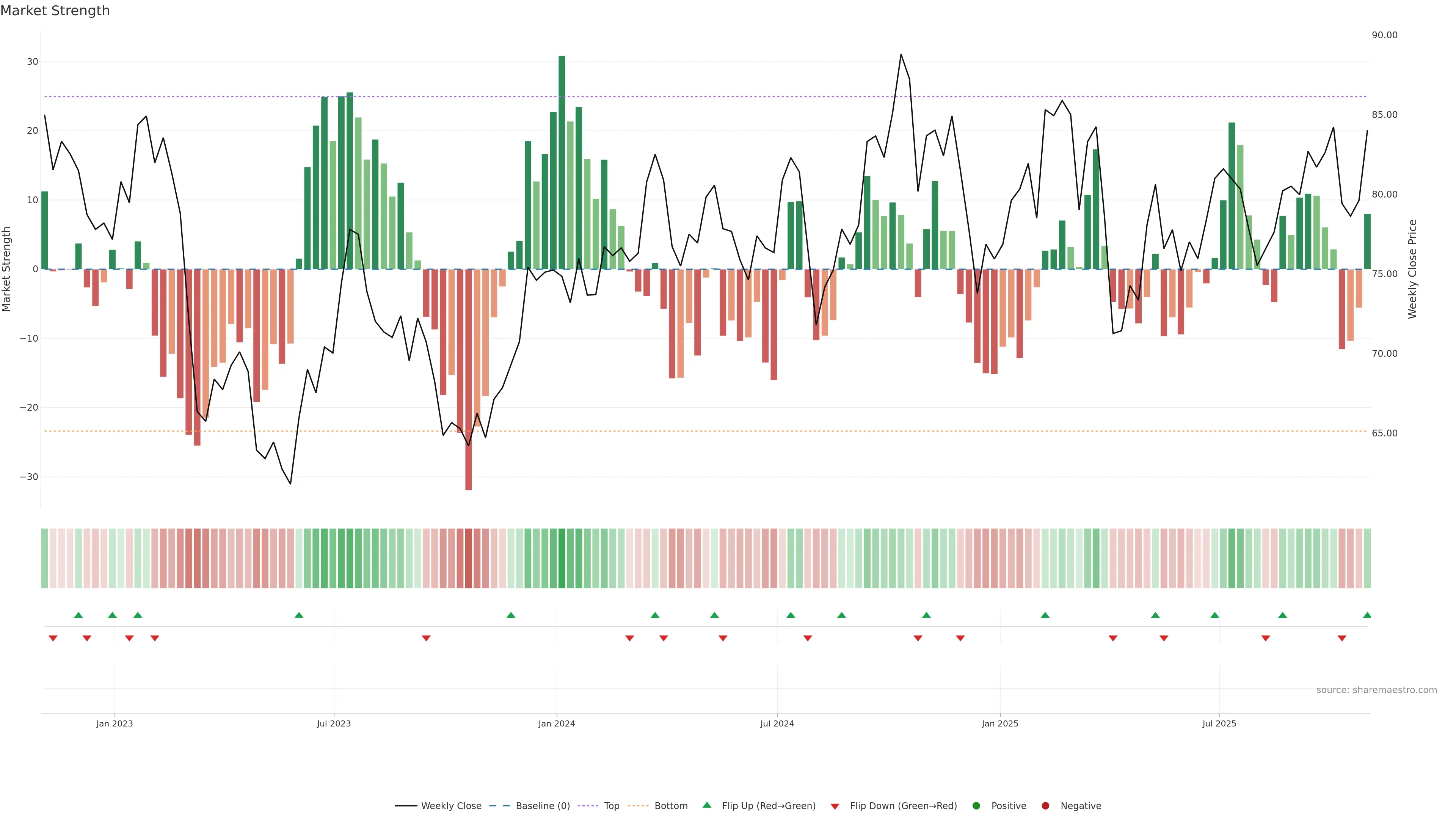Click the Jul 2024 x-axis label

coord(777,723)
